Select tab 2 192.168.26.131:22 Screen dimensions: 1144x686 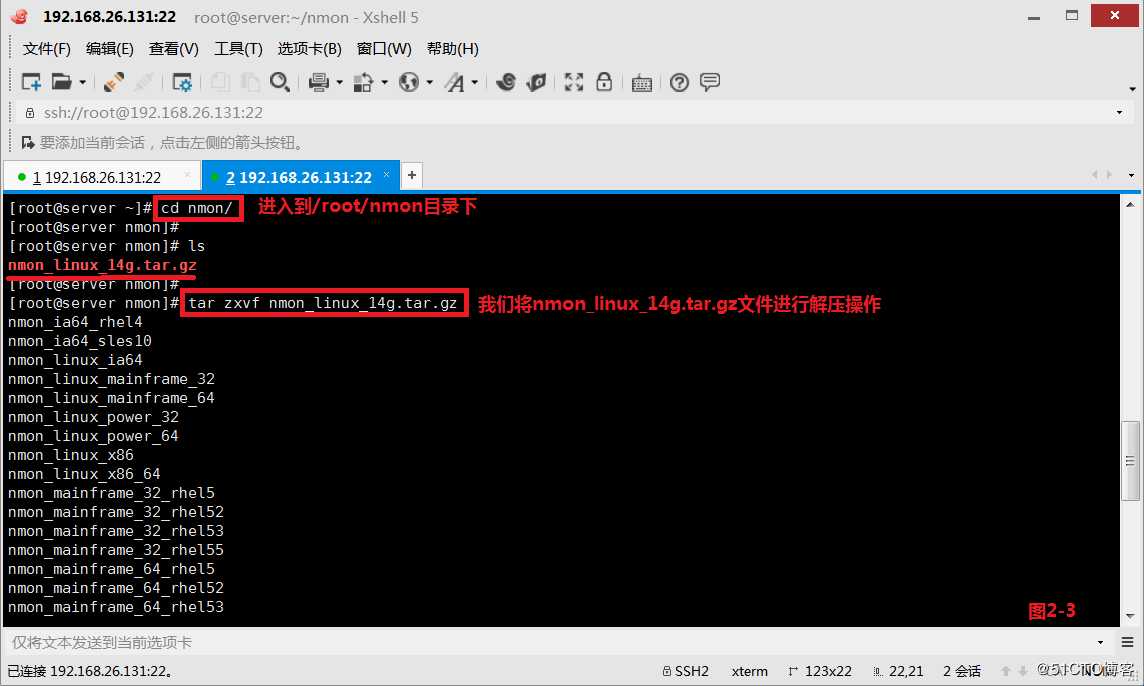click(x=299, y=177)
